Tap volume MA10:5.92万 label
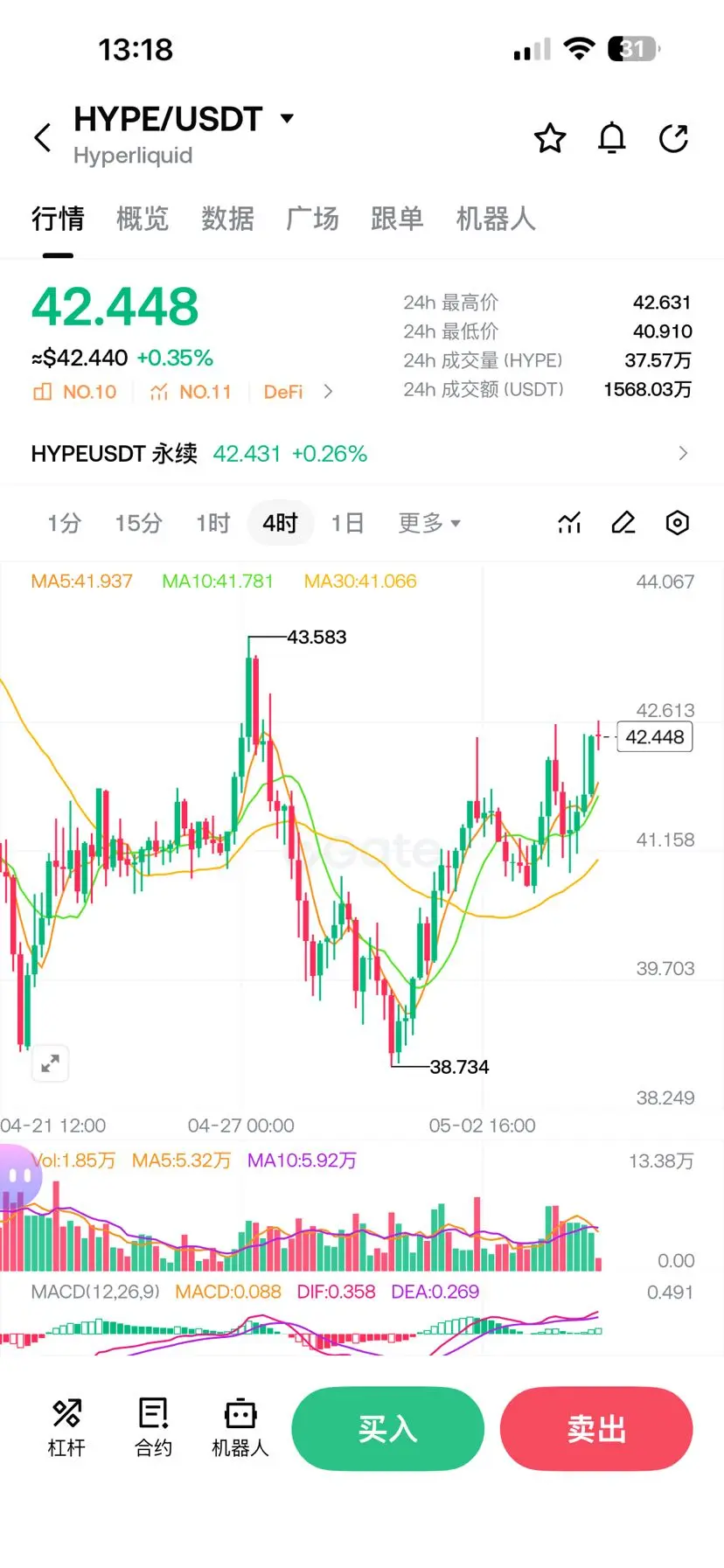The image size is (724, 1568). tap(302, 1160)
